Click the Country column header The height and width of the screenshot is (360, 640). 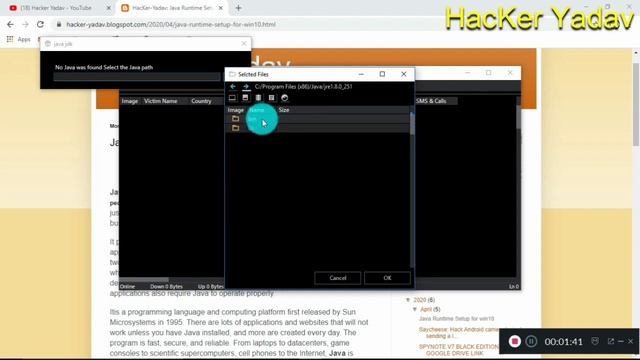201,101
